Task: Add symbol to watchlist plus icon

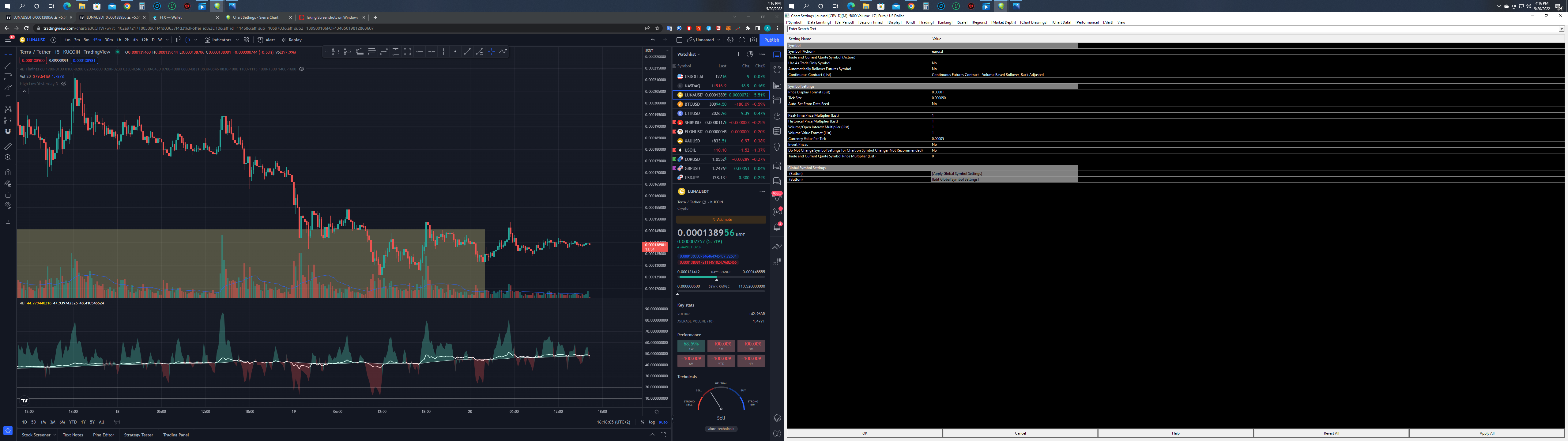Action: 738,54
